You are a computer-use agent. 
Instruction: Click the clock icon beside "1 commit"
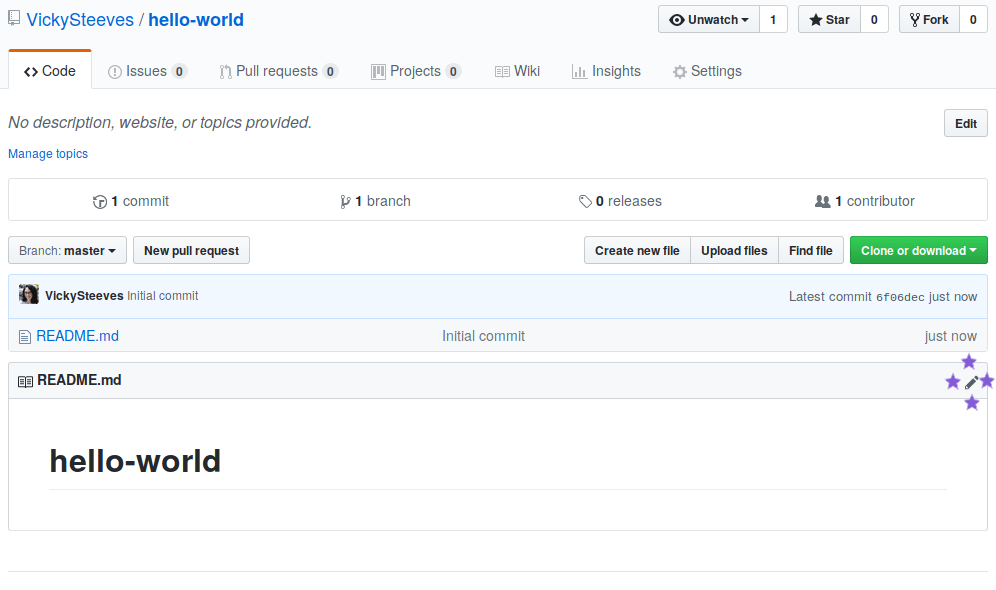tap(100, 201)
